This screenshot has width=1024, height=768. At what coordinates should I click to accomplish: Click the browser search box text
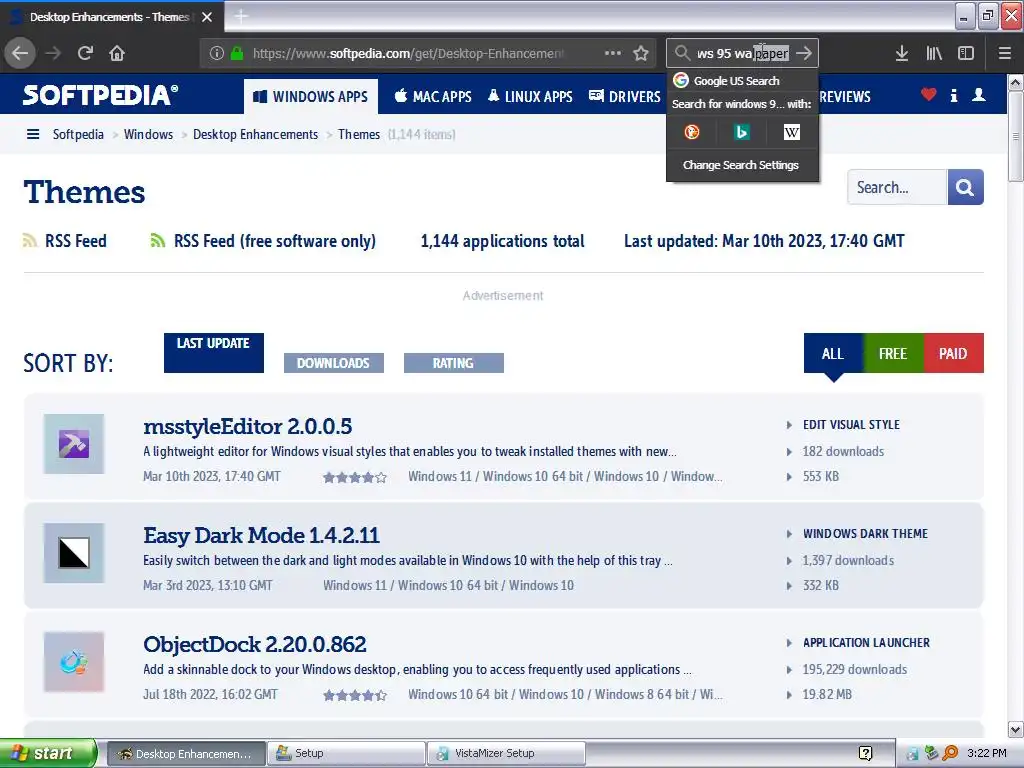click(x=743, y=54)
